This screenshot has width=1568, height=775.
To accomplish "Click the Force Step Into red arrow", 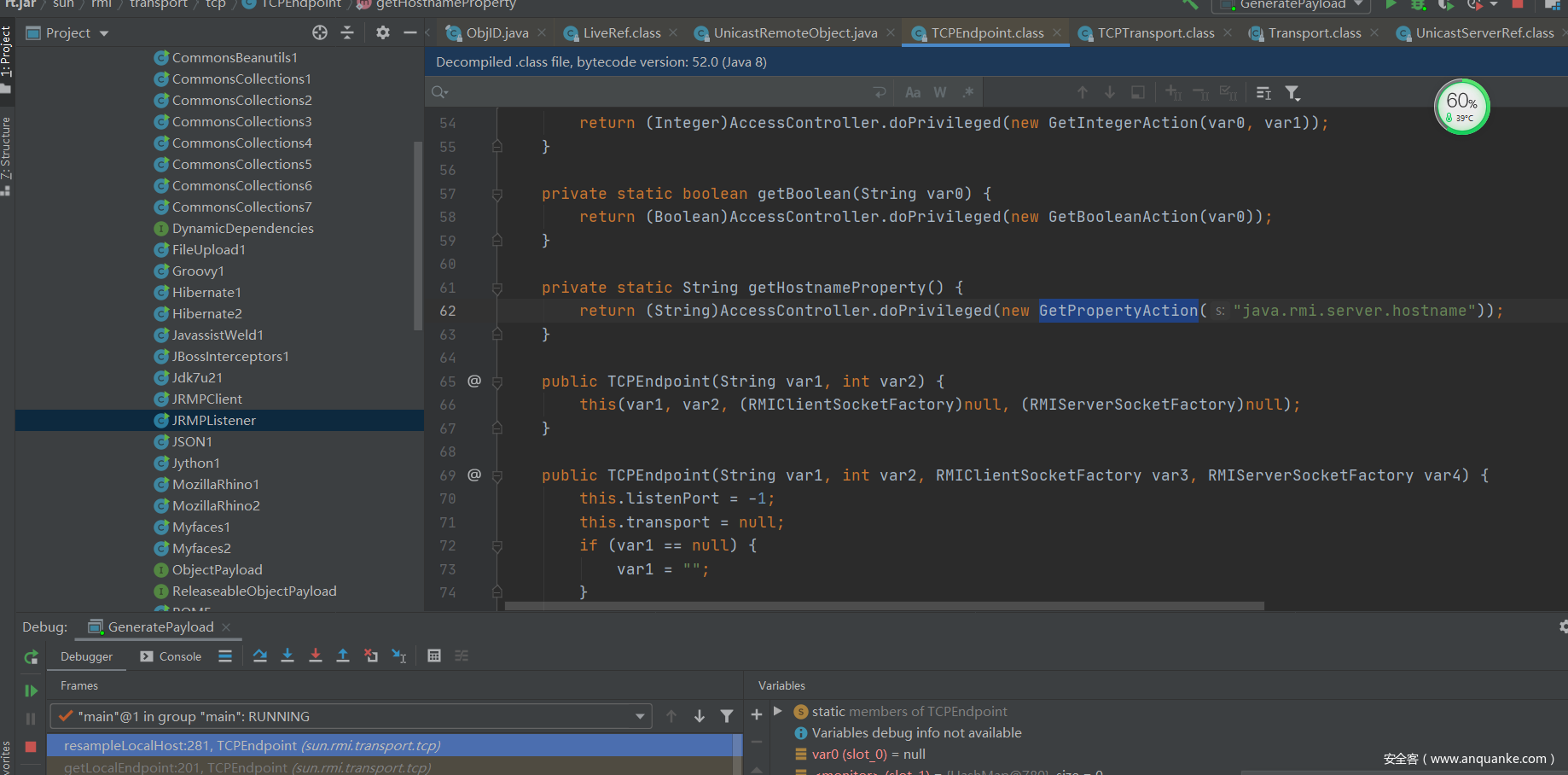I will coord(316,656).
